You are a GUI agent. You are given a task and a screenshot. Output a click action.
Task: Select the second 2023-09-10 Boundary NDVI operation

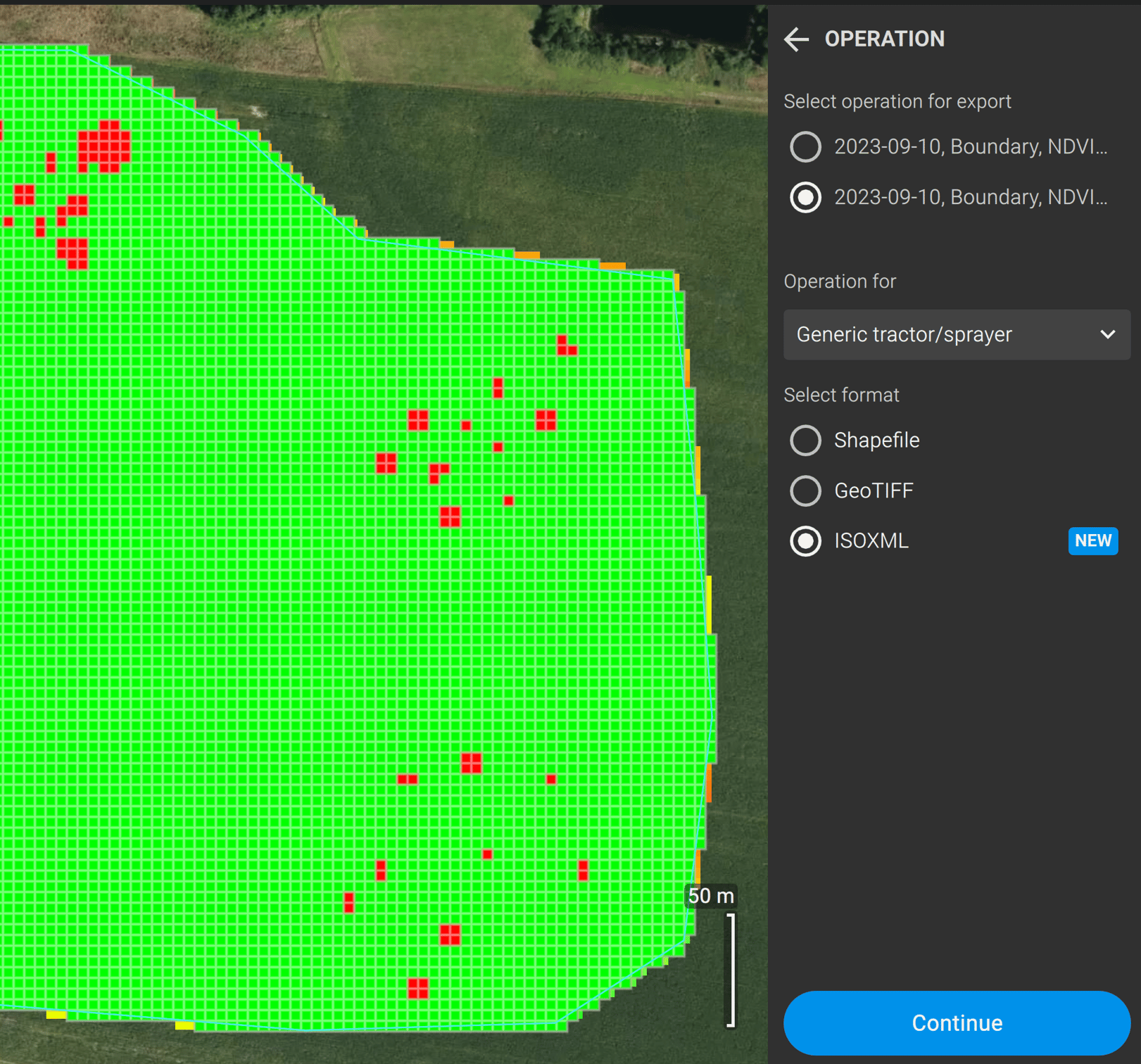[805, 198]
